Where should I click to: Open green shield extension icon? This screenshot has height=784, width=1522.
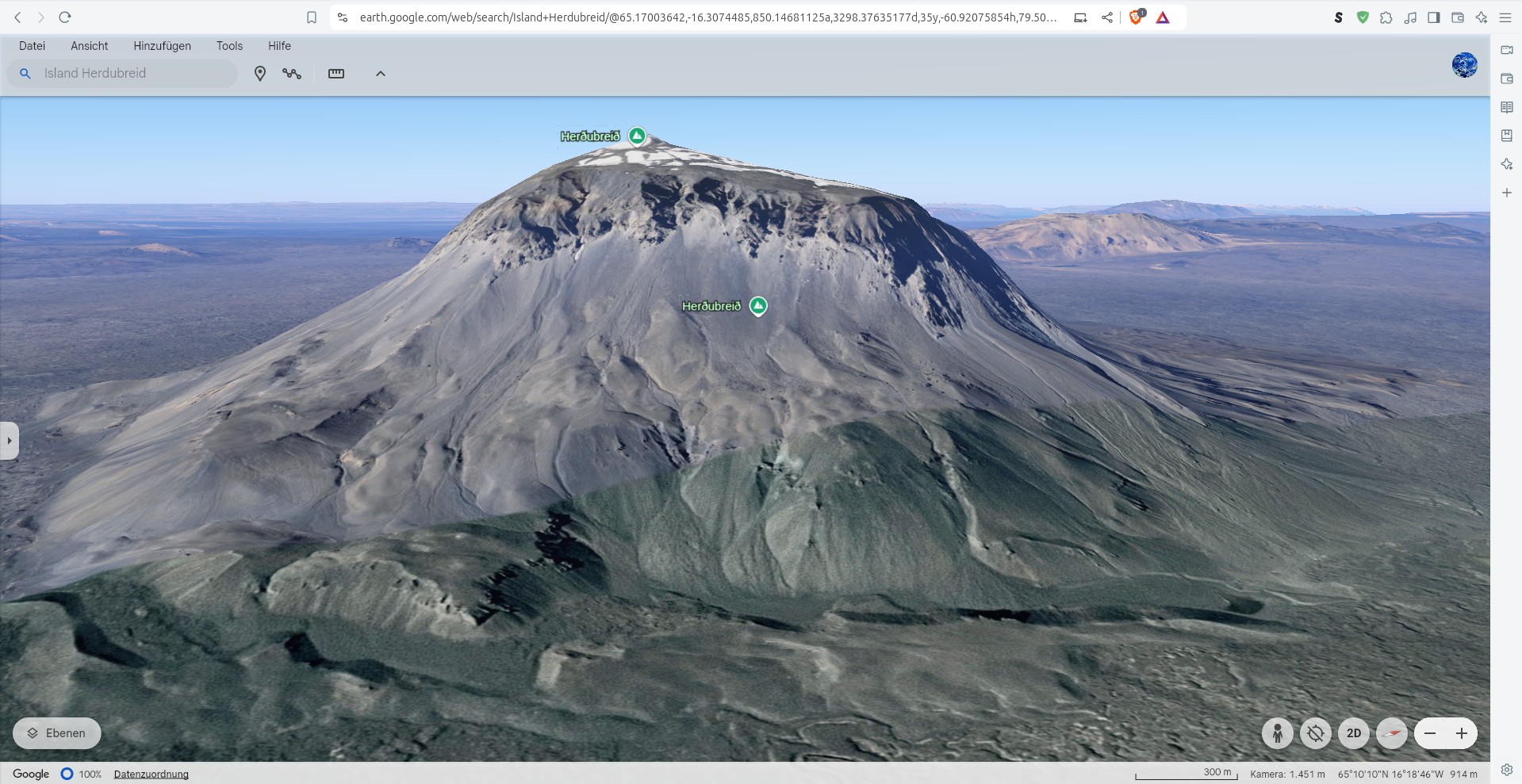pos(1363,17)
